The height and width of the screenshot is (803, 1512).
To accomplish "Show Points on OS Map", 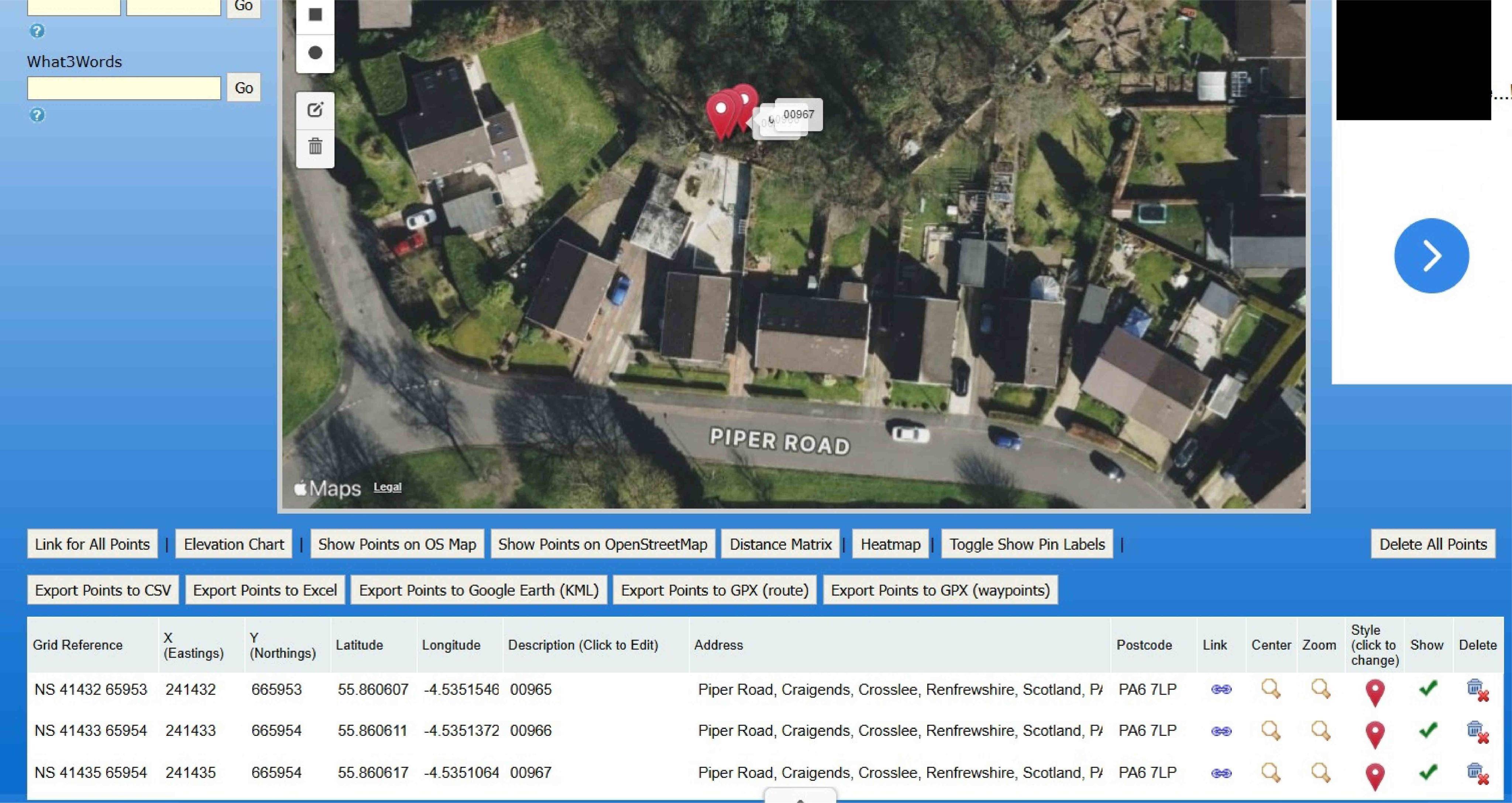I will [397, 544].
